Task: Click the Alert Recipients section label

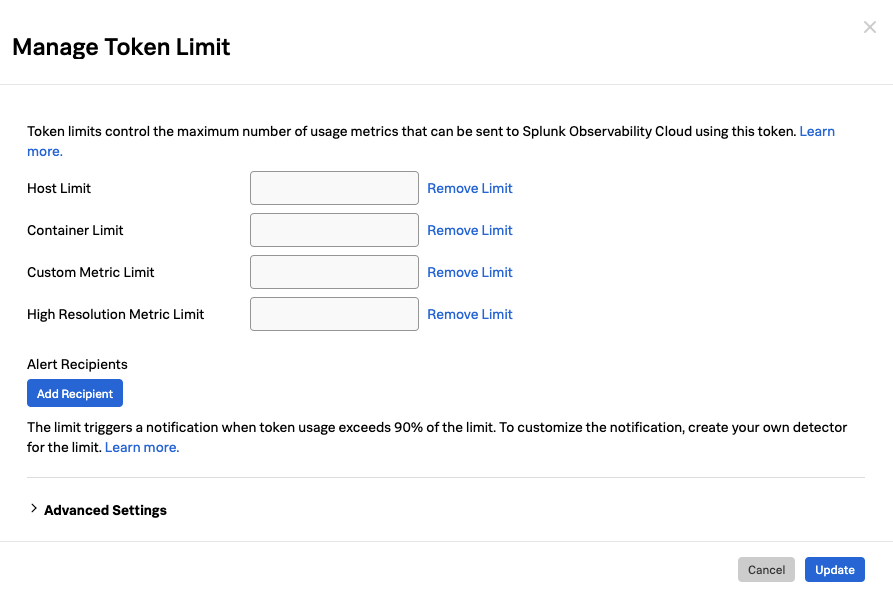Action: (x=76, y=364)
